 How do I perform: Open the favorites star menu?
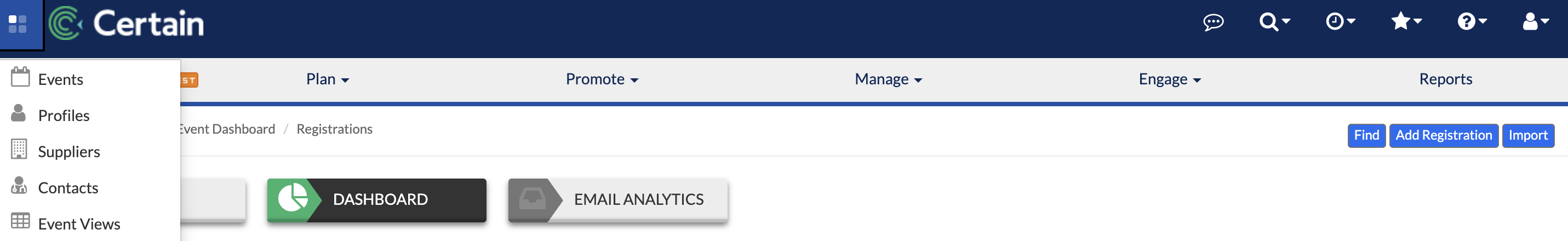click(1406, 22)
